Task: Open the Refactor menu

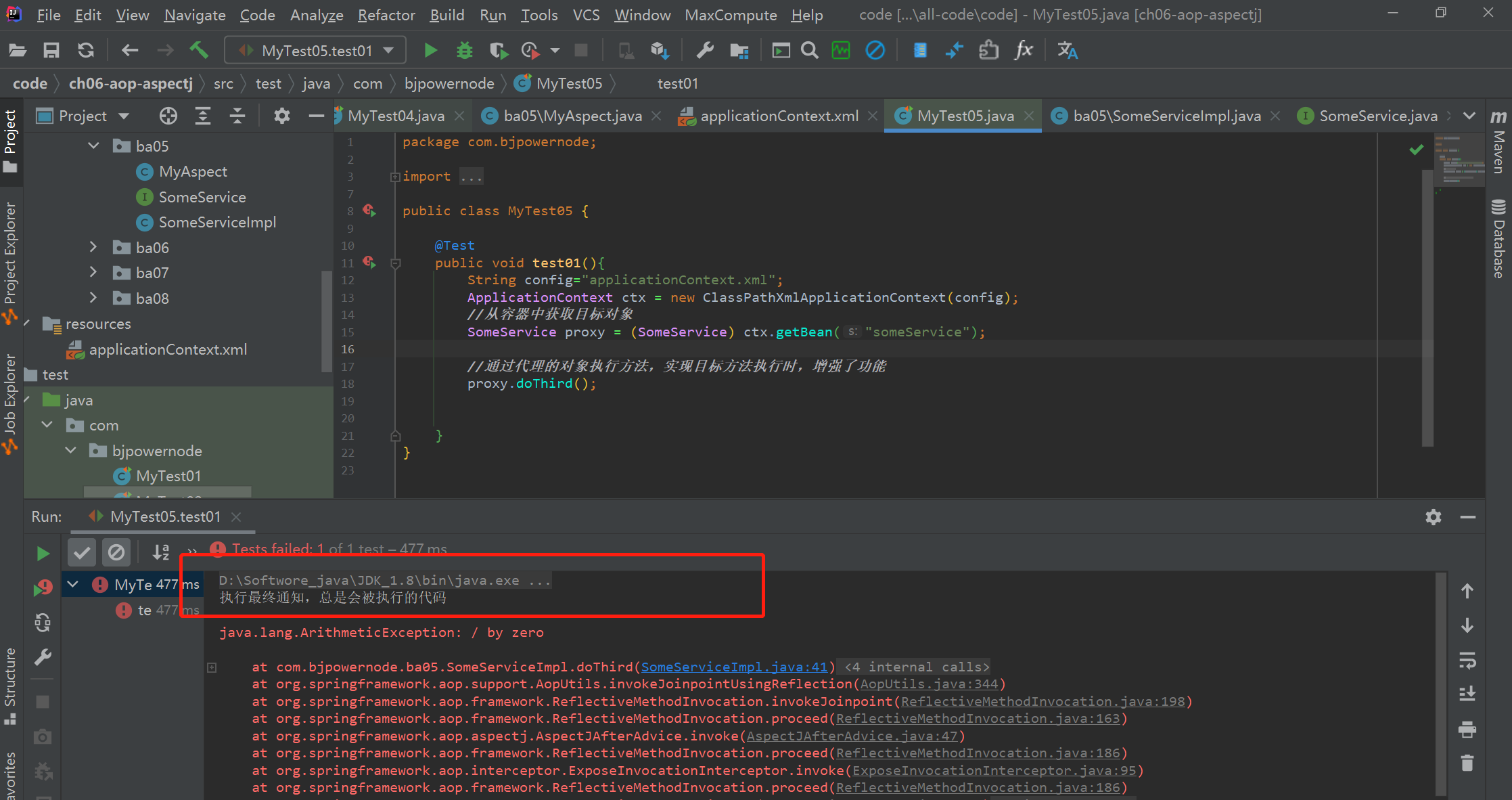Action: coord(386,15)
